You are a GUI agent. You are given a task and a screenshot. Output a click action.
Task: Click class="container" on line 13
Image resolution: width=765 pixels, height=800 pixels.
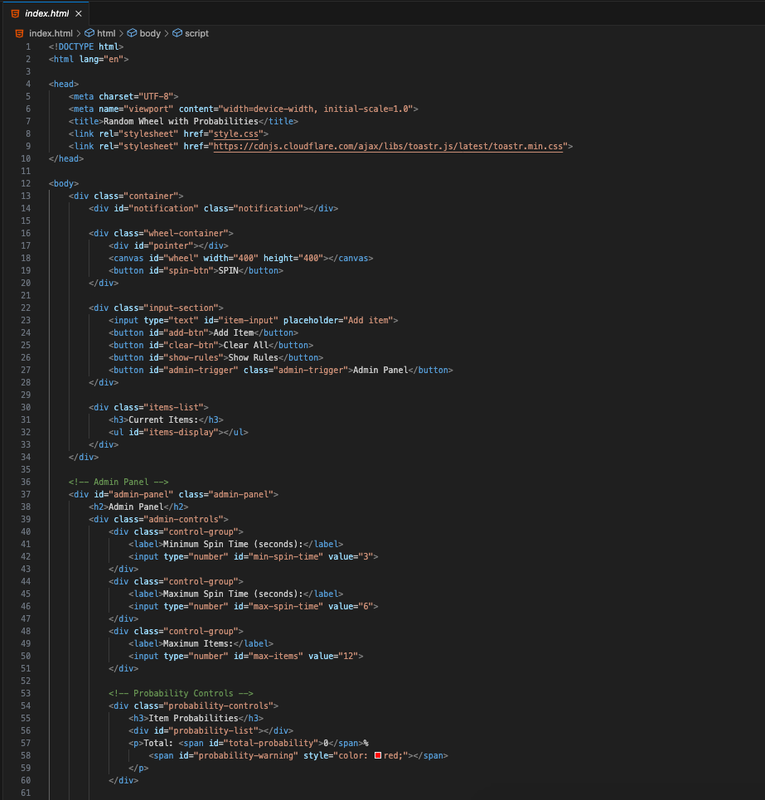[x=136, y=196]
